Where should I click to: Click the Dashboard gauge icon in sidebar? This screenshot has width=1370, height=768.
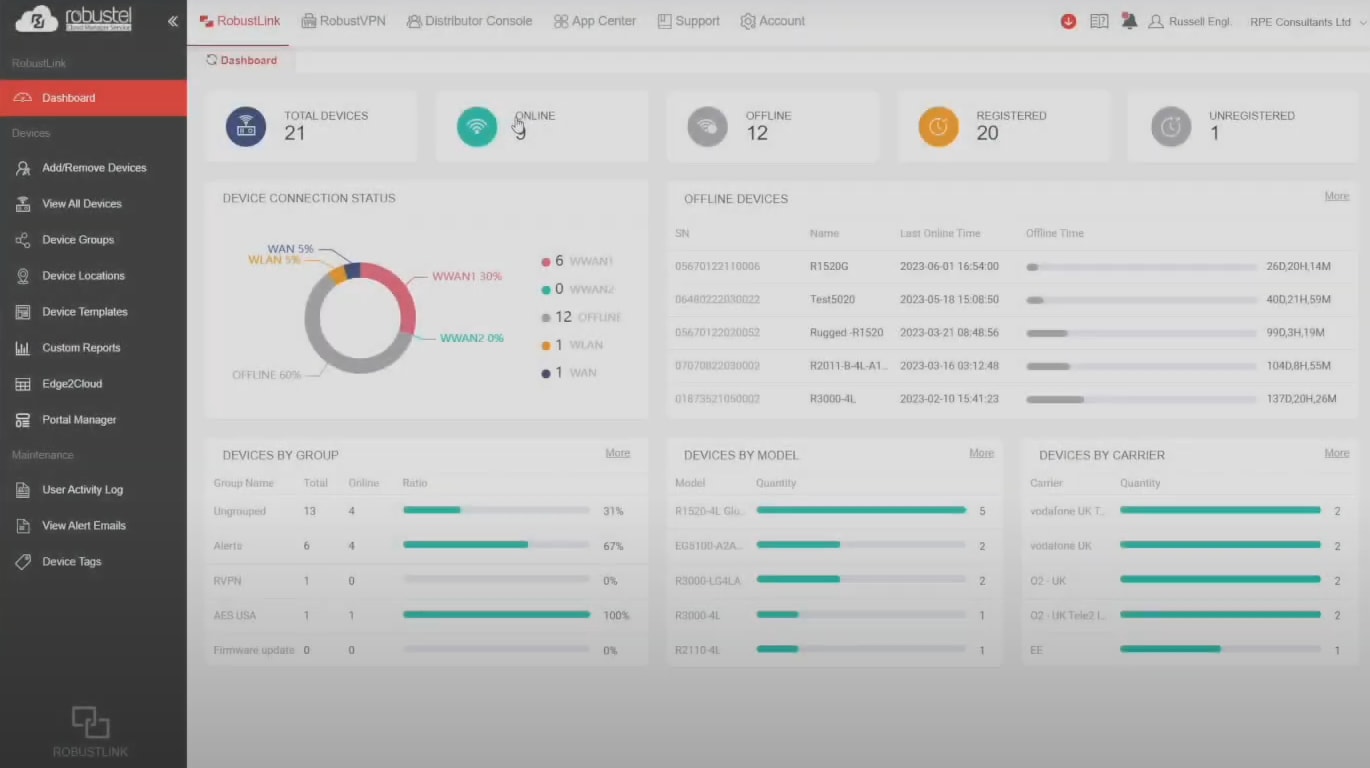(x=23, y=98)
